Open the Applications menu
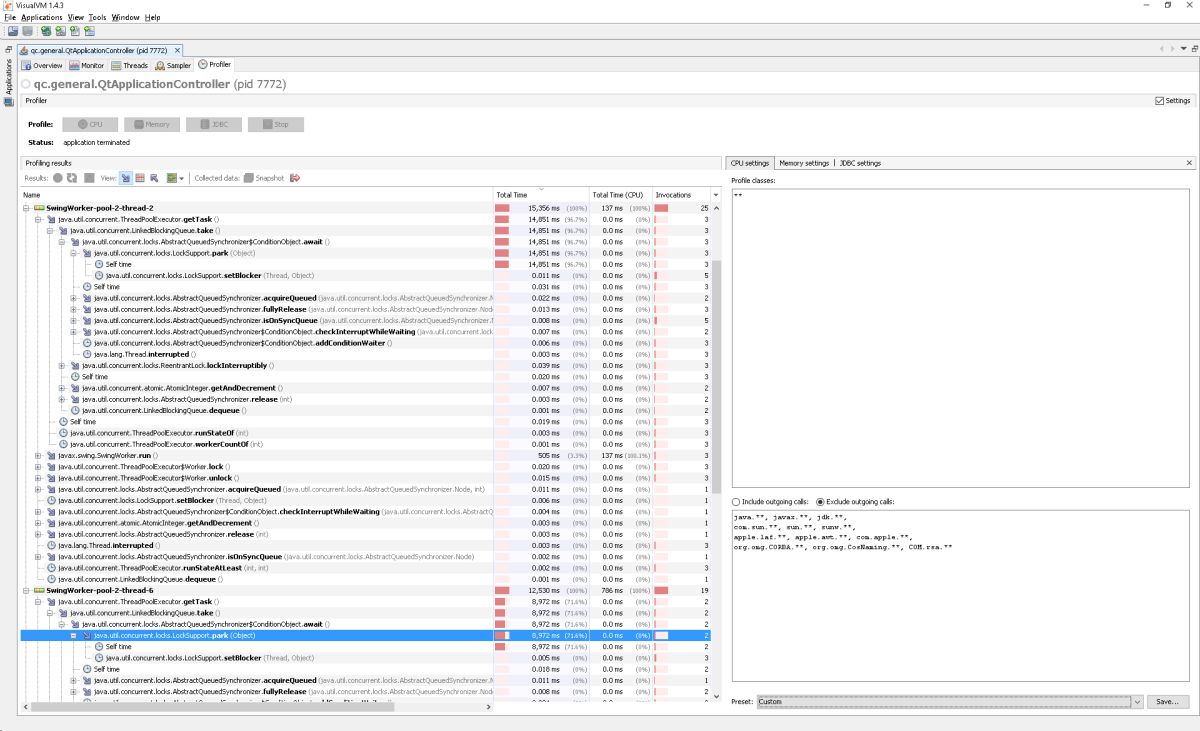 click(x=42, y=17)
